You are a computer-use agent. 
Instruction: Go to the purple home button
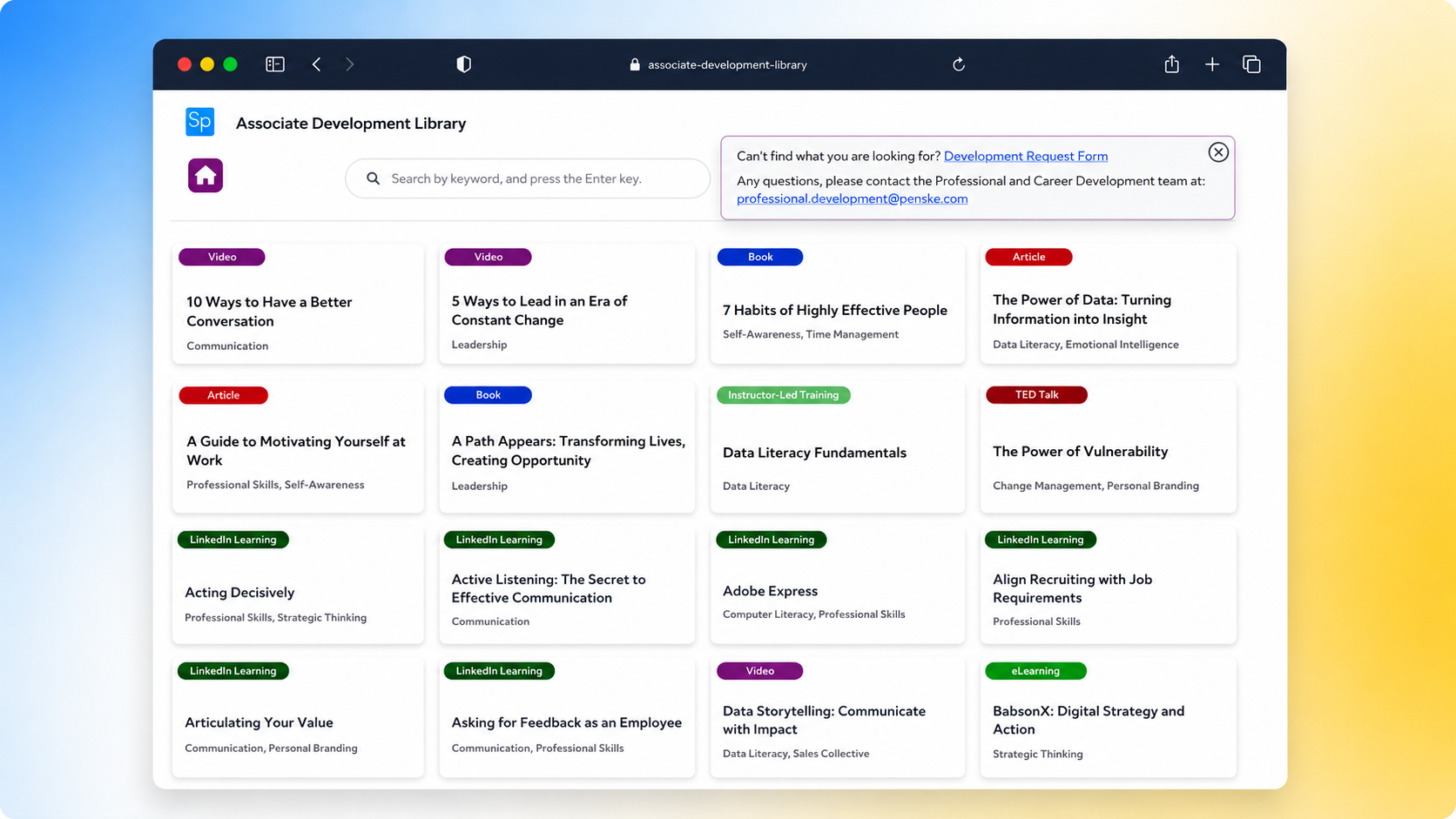tap(206, 176)
